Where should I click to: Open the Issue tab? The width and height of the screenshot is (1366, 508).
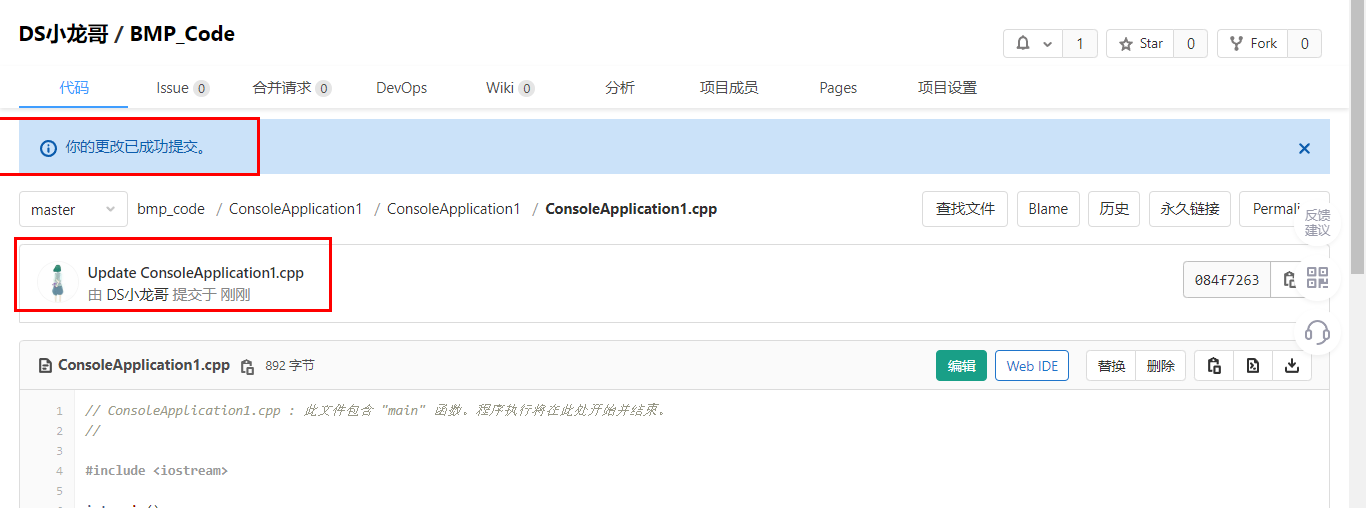(x=182, y=88)
